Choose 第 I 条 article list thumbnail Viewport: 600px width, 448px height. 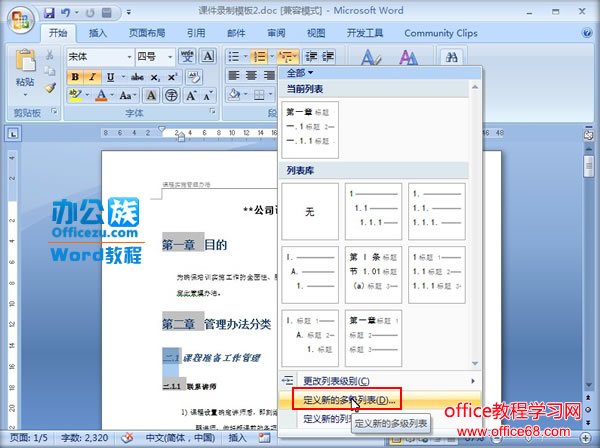[x=373, y=275]
